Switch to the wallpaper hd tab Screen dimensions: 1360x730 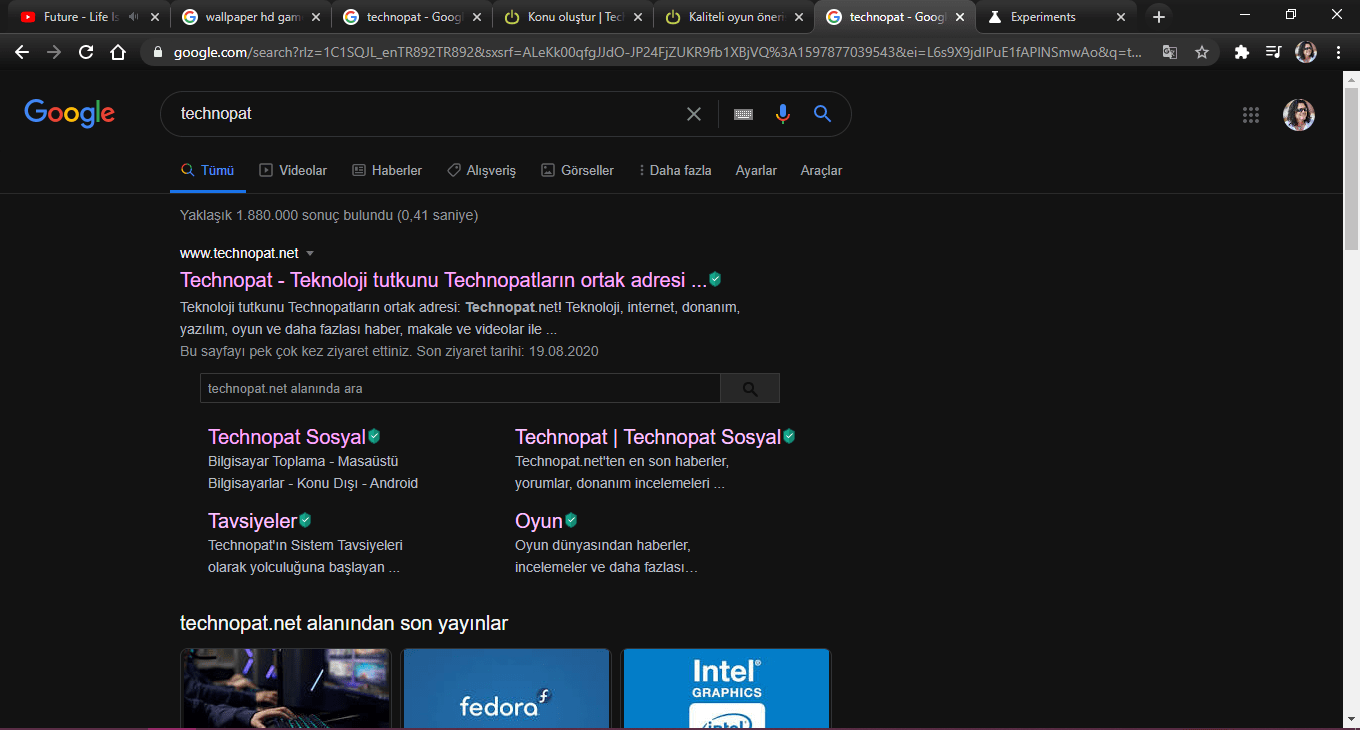pos(250,17)
